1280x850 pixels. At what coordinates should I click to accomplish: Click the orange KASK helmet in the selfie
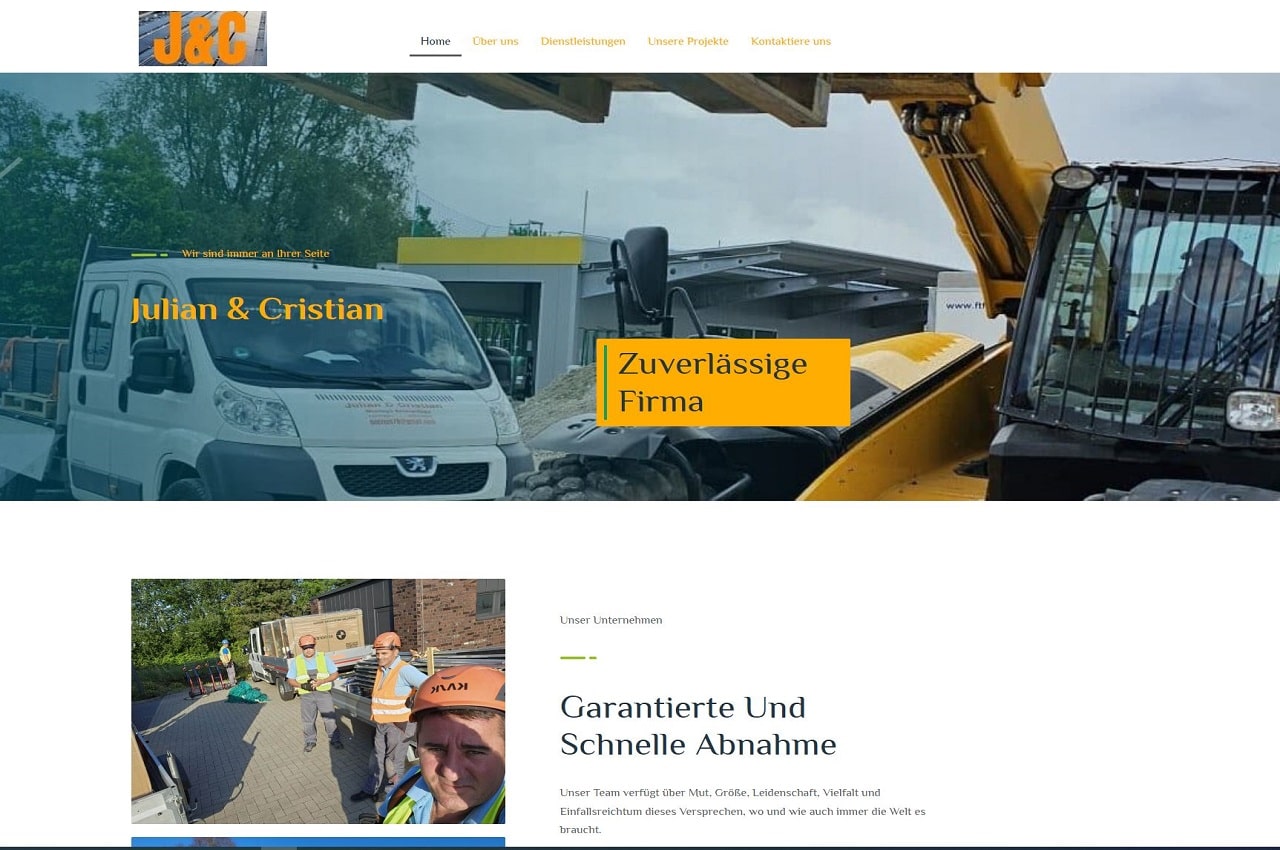coord(458,689)
